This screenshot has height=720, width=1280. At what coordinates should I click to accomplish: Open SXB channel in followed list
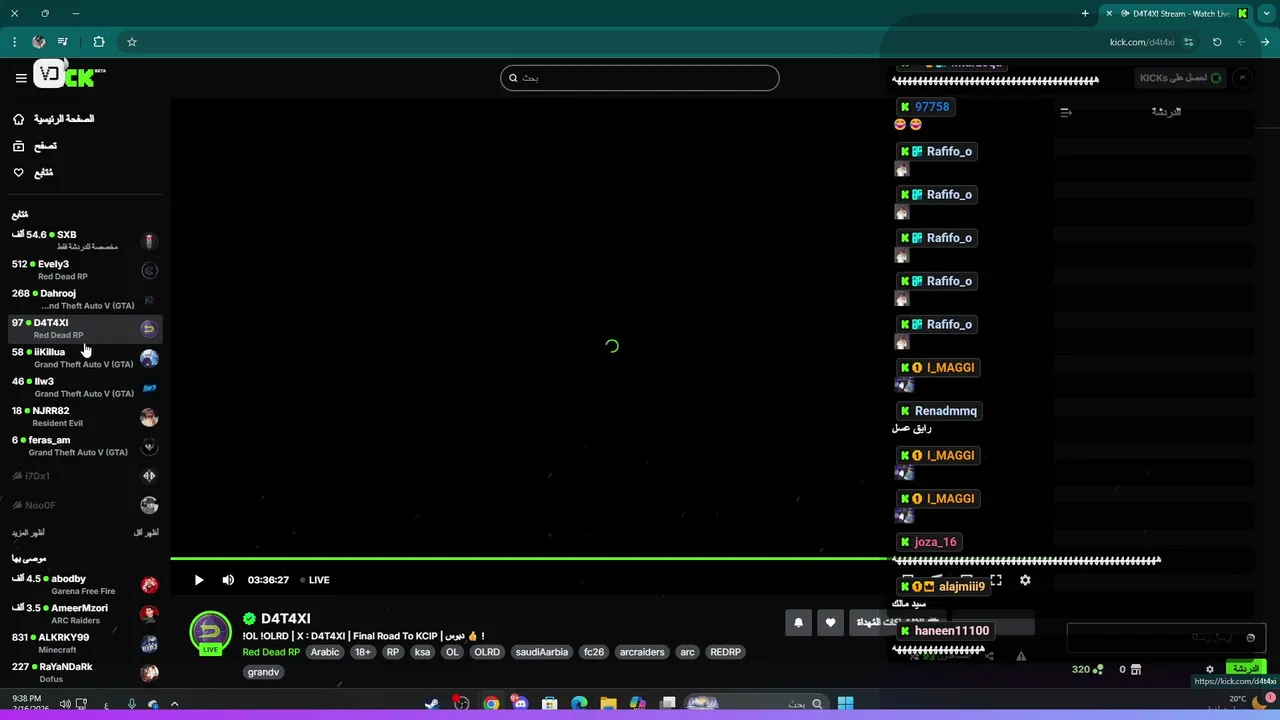click(85, 240)
